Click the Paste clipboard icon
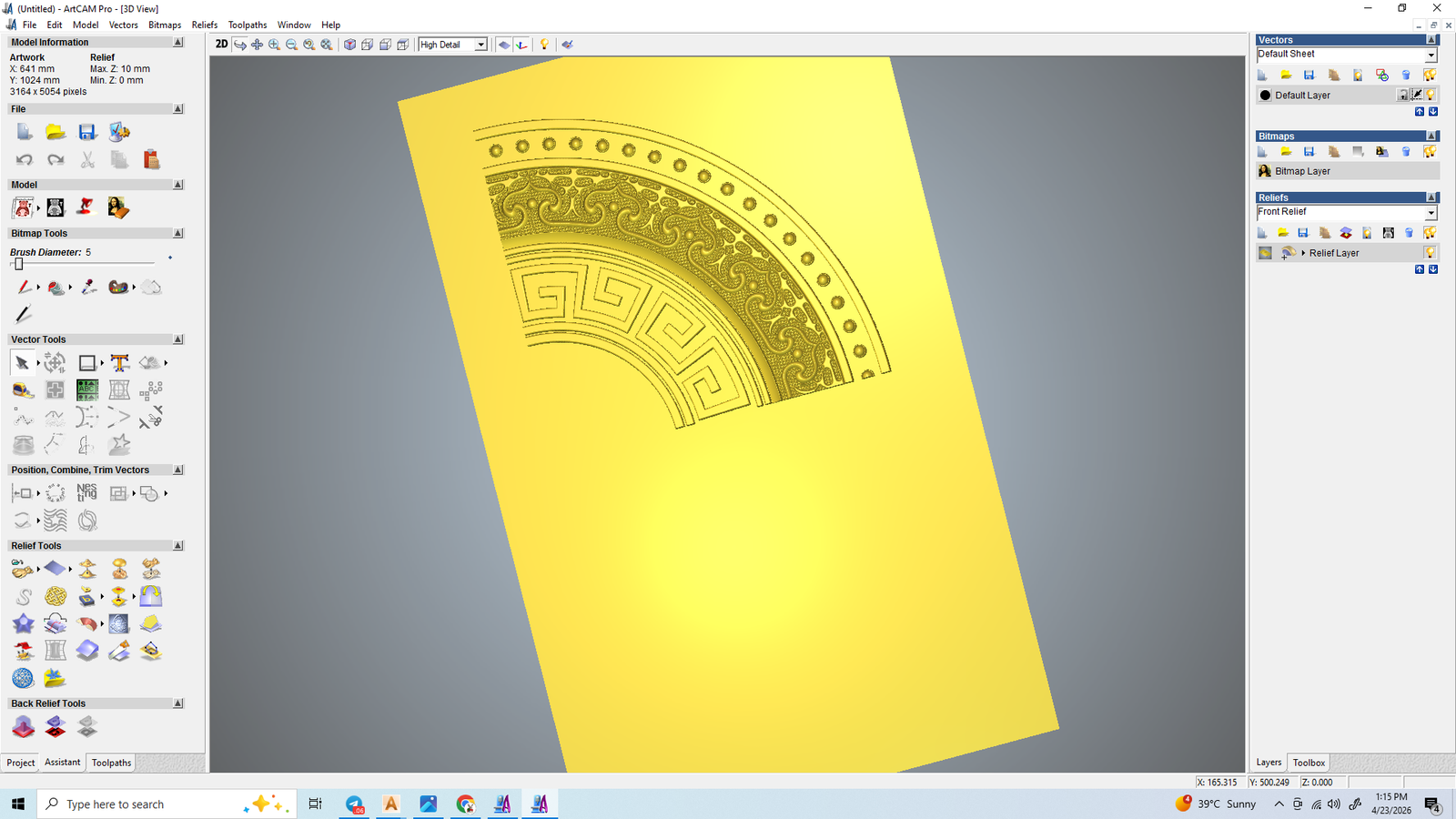This screenshot has height=819, width=1456. point(151,160)
